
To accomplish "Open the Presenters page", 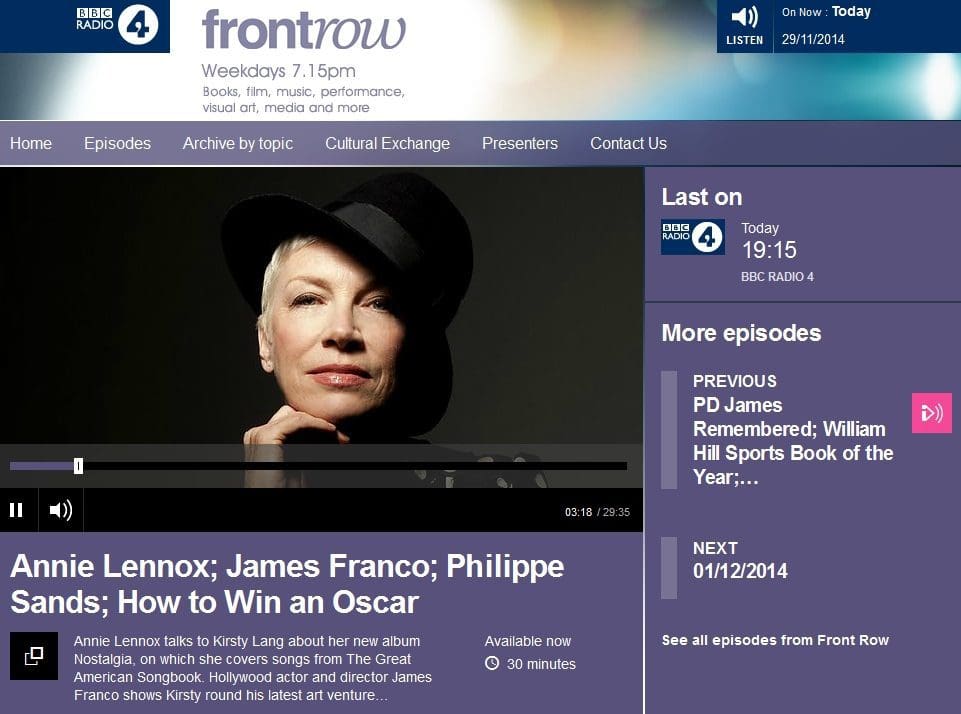I will click(520, 143).
